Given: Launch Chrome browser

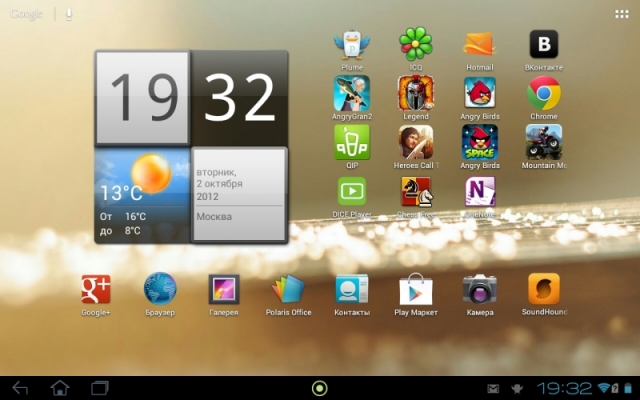Looking at the screenshot, I should pyautogui.click(x=543, y=94).
